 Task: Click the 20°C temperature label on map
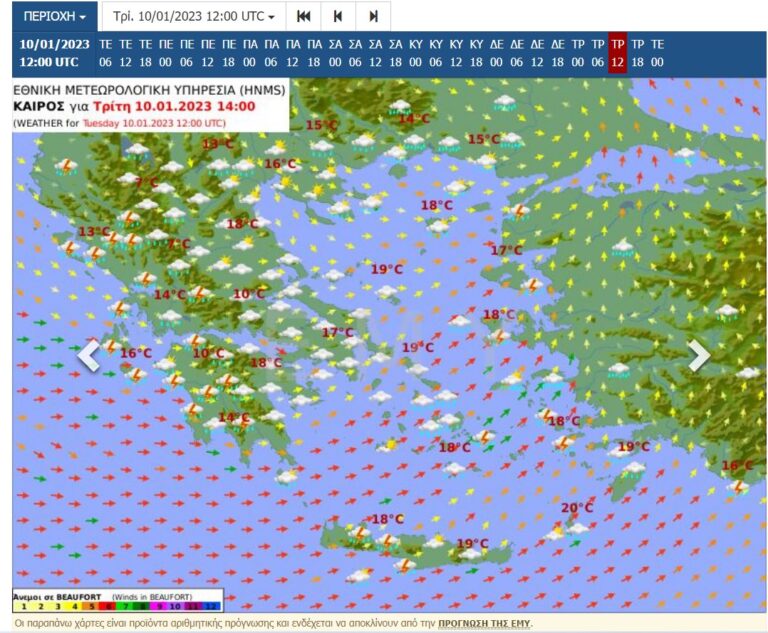click(576, 508)
